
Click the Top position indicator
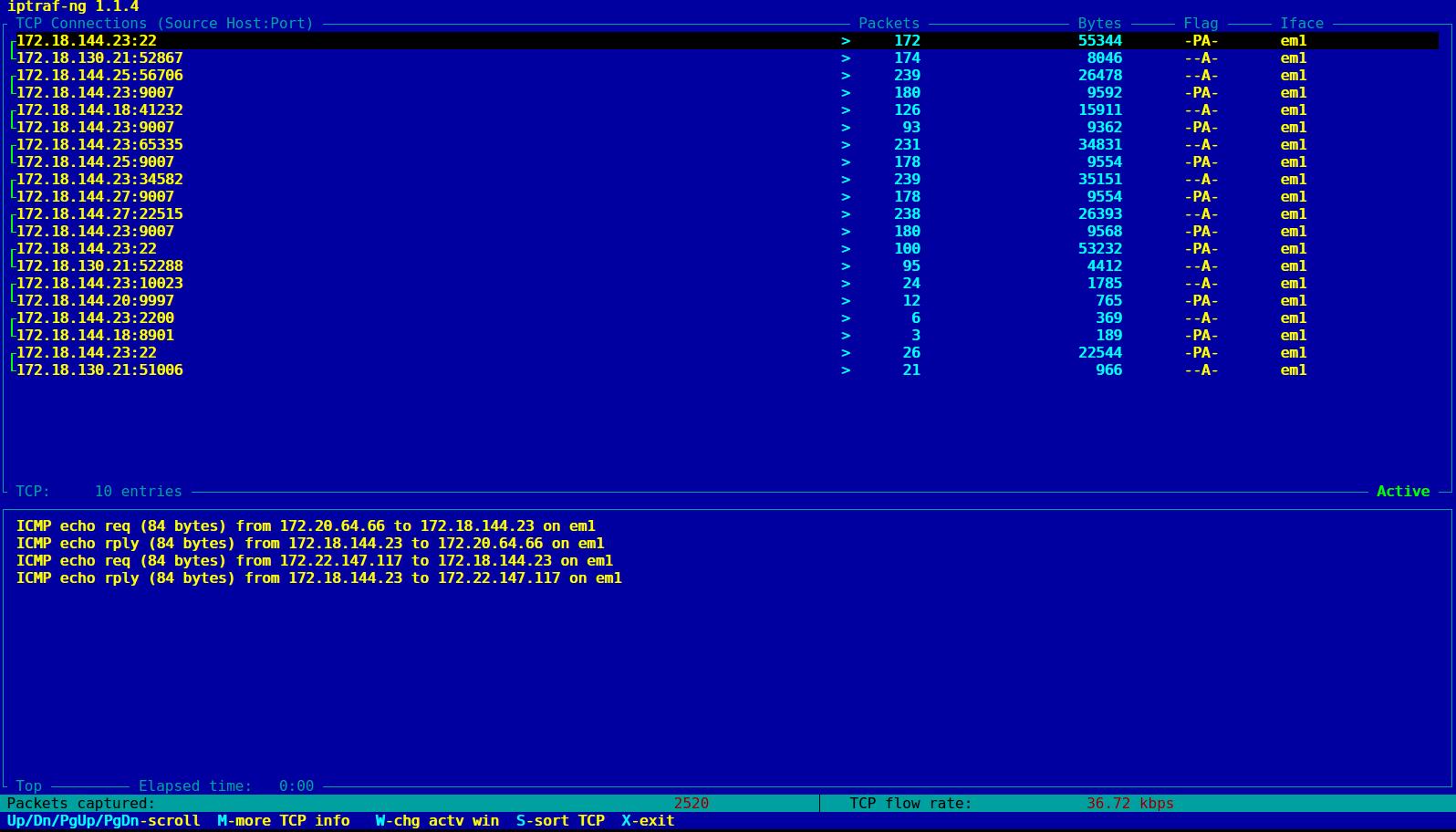pyautogui.click(x=29, y=786)
